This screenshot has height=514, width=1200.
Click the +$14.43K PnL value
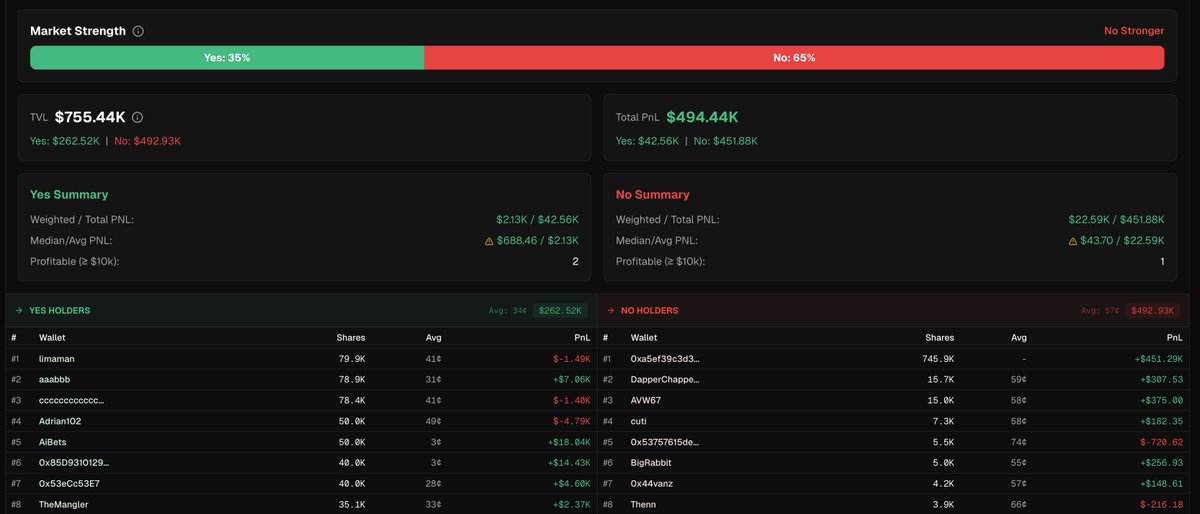pyautogui.click(x=570, y=462)
